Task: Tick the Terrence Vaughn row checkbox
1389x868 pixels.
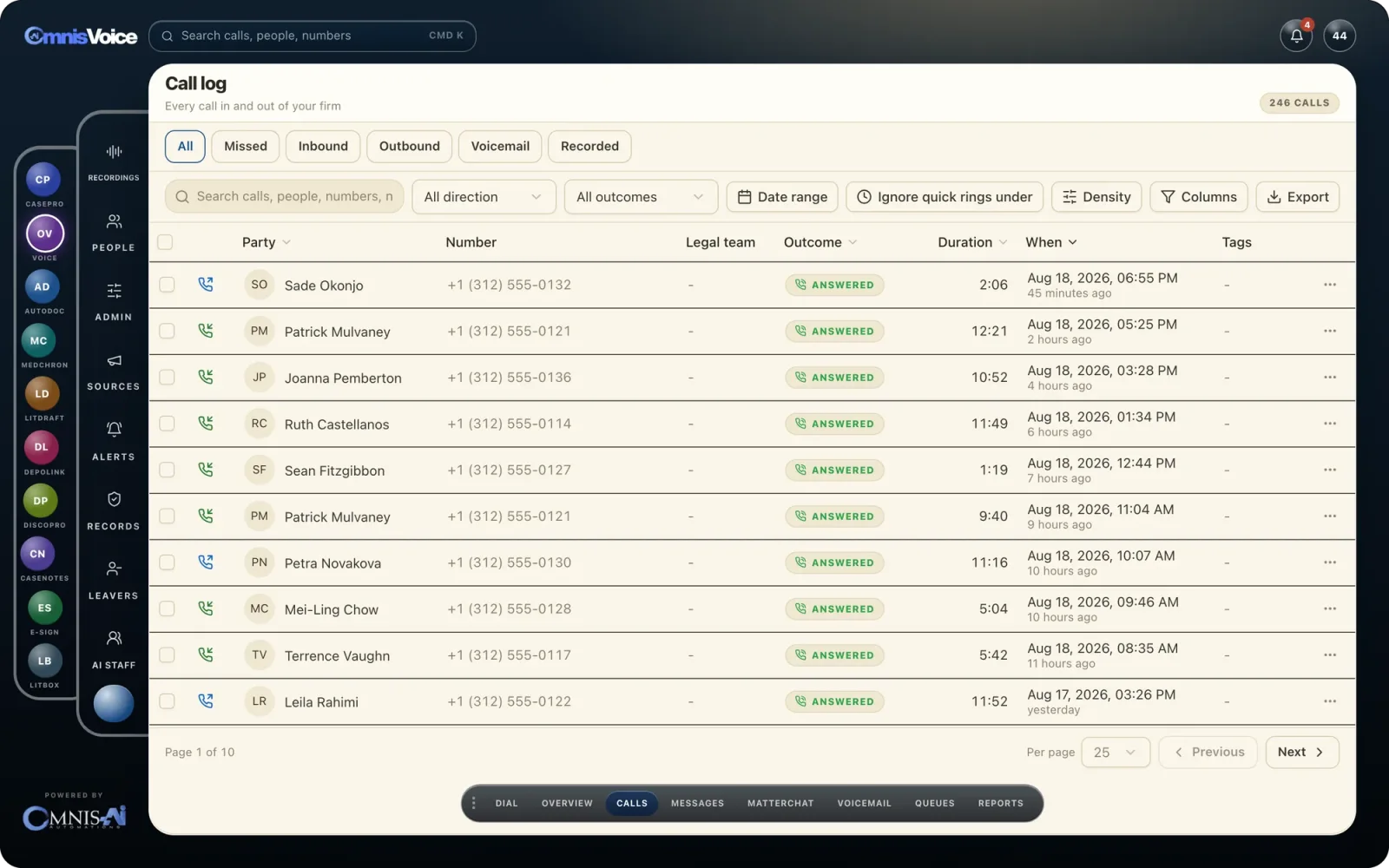Action: 167,655
